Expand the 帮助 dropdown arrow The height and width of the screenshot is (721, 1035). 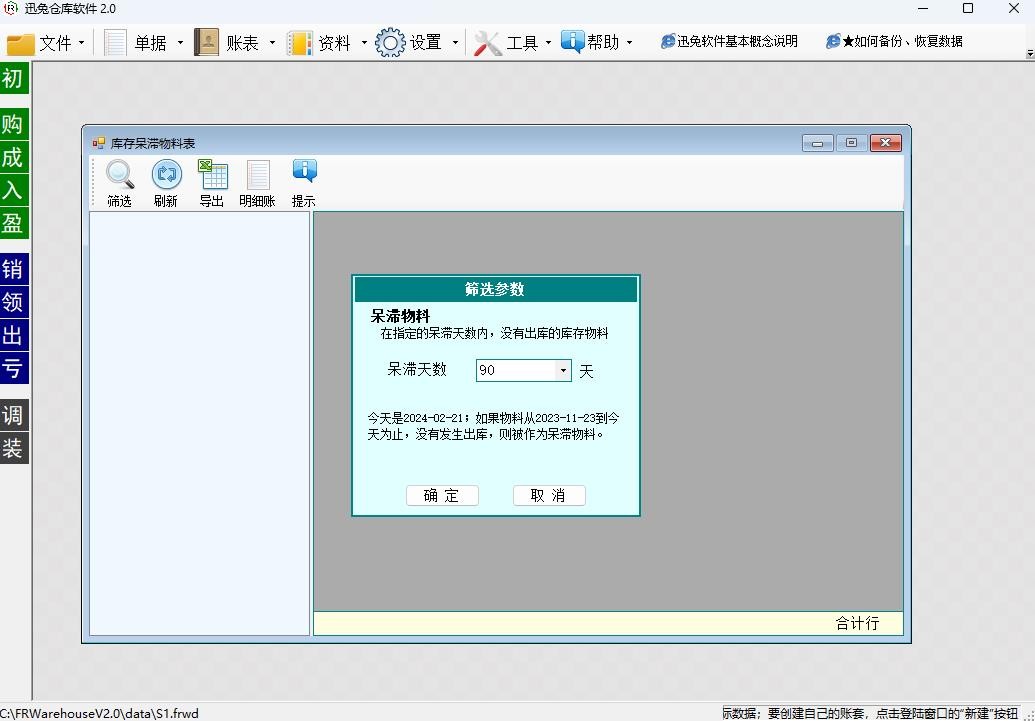(x=629, y=43)
